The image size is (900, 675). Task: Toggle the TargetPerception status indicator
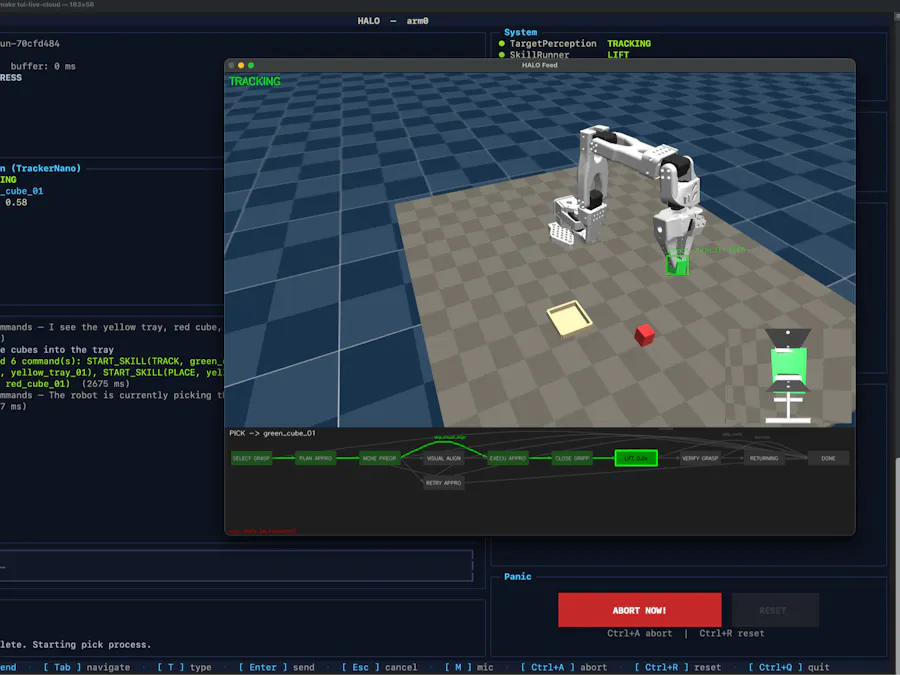tap(501, 44)
